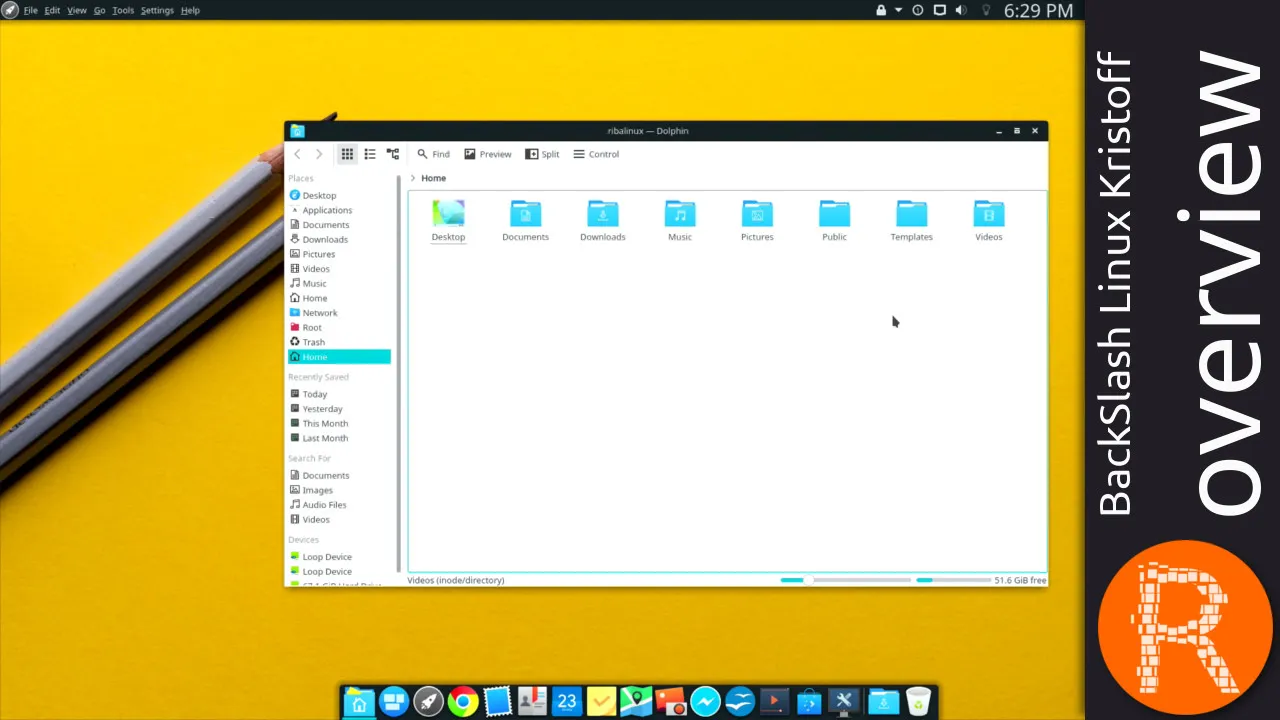Open the Control menu
1280x720 pixels.
coord(596,154)
